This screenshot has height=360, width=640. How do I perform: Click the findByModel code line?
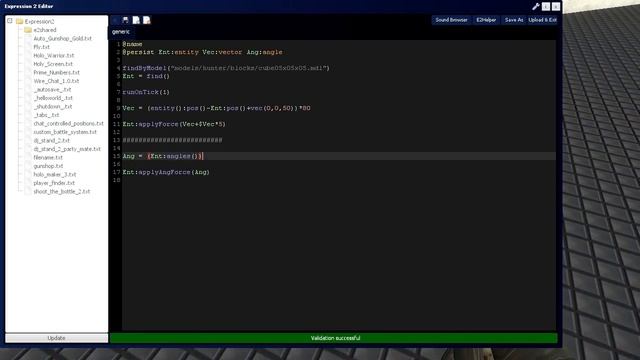pyautogui.click(x=226, y=68)
